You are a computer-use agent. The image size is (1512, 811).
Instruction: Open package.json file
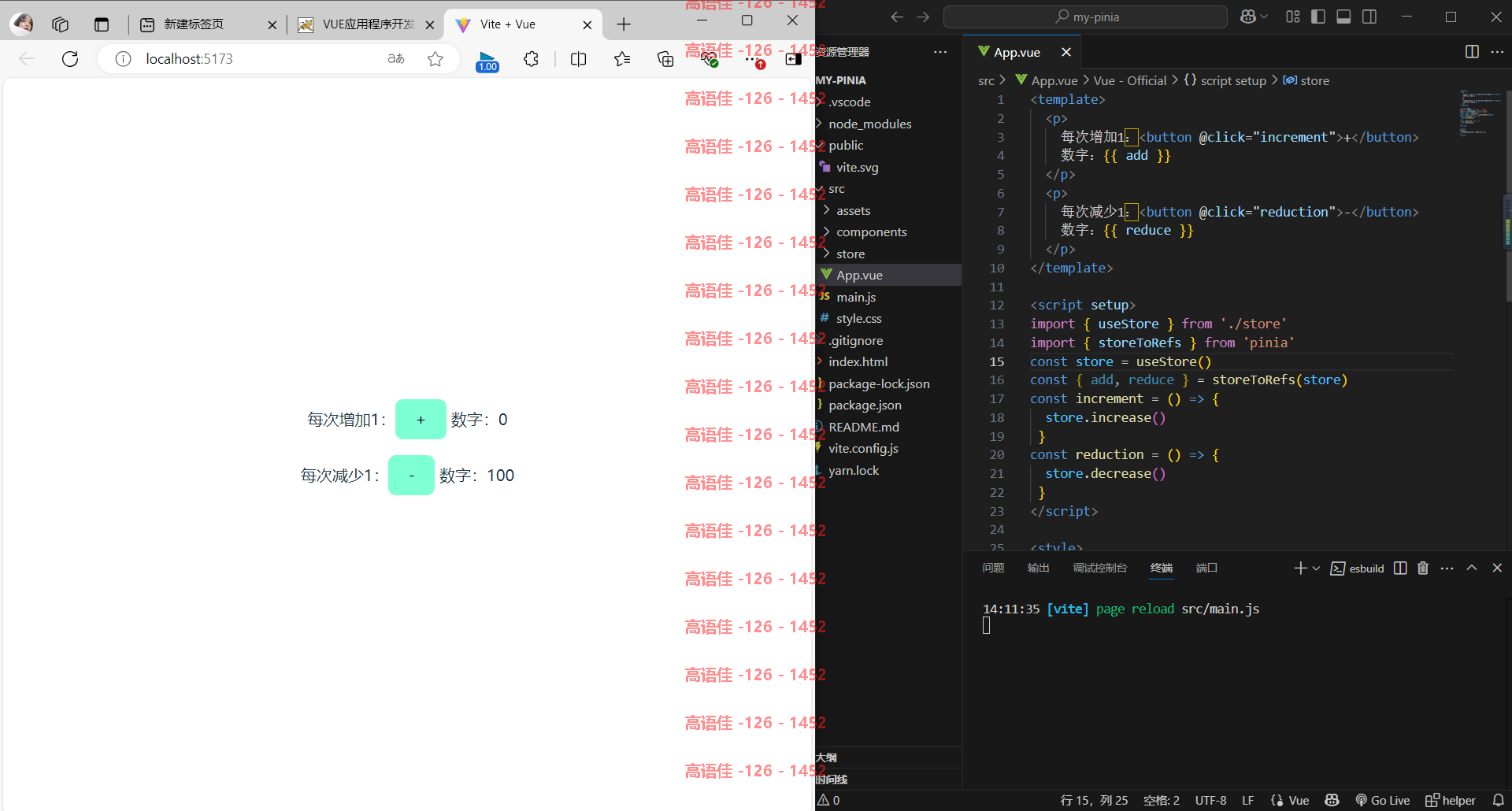(888, 405)
